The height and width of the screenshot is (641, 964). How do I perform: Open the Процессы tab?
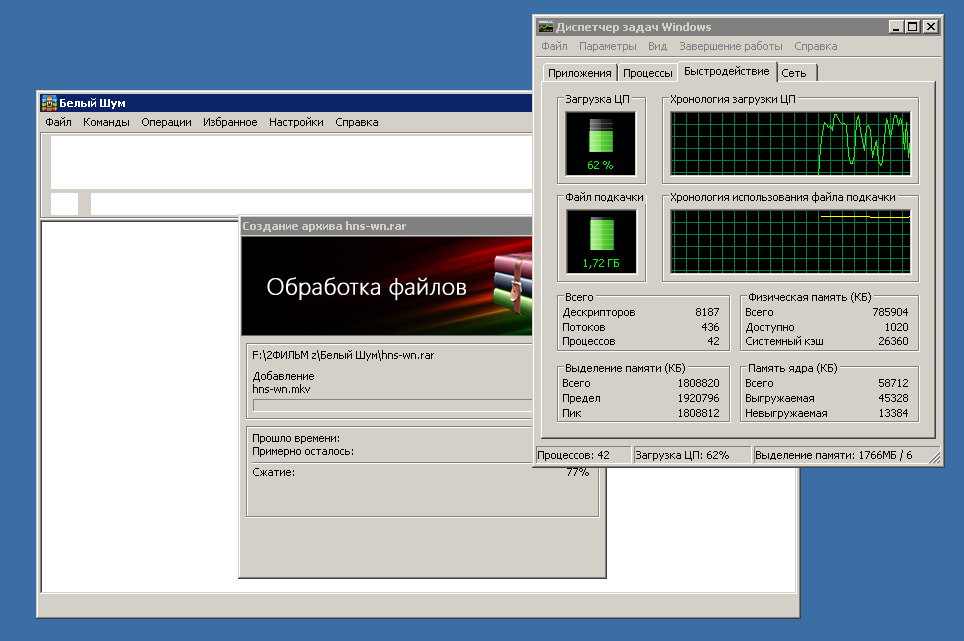coord(647,73)
